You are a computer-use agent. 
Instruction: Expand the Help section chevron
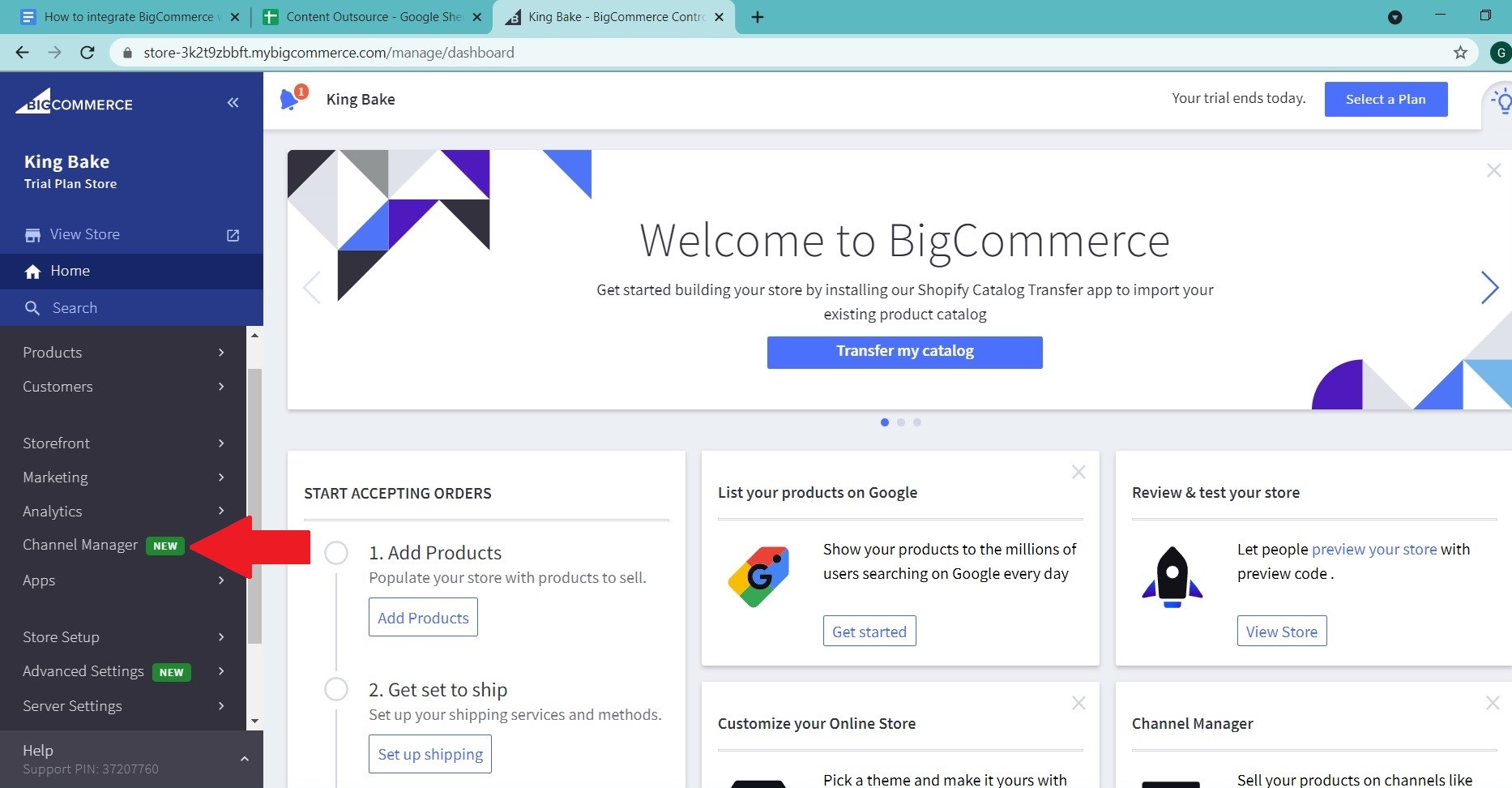point(244,759)
